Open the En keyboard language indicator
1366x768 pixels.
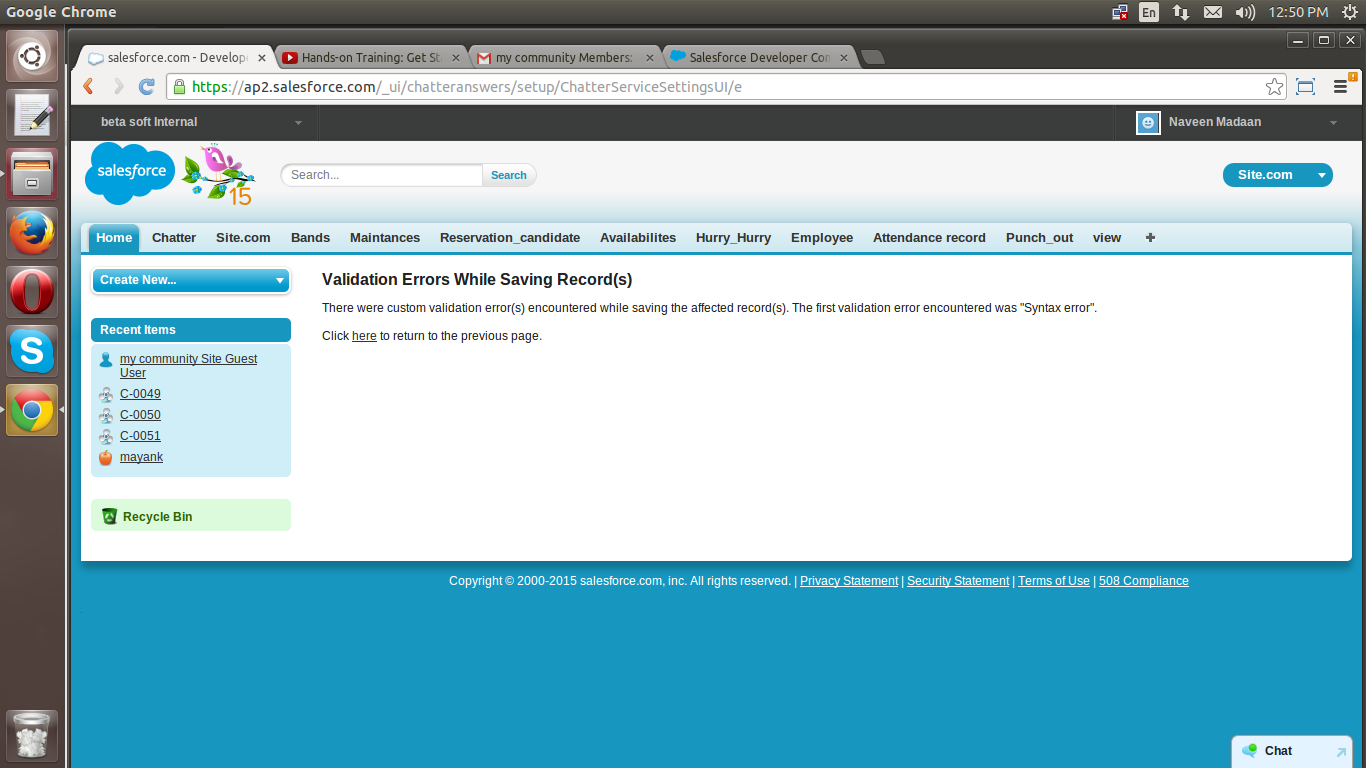[1149, 12]
